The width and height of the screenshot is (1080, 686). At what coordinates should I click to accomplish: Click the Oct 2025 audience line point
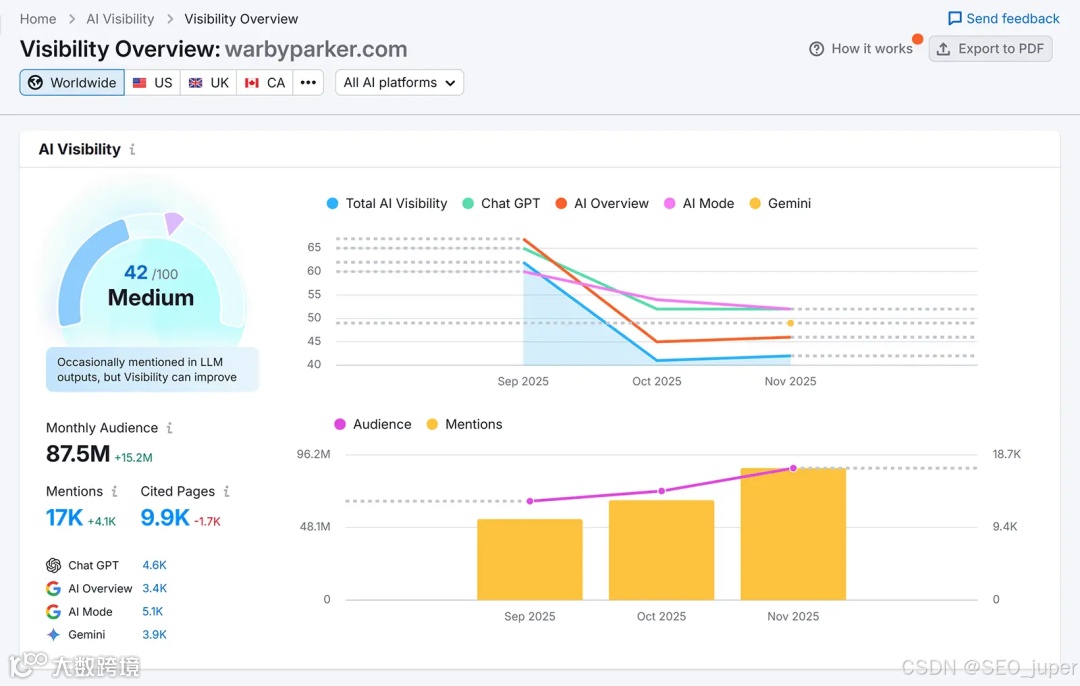point(662,491)
